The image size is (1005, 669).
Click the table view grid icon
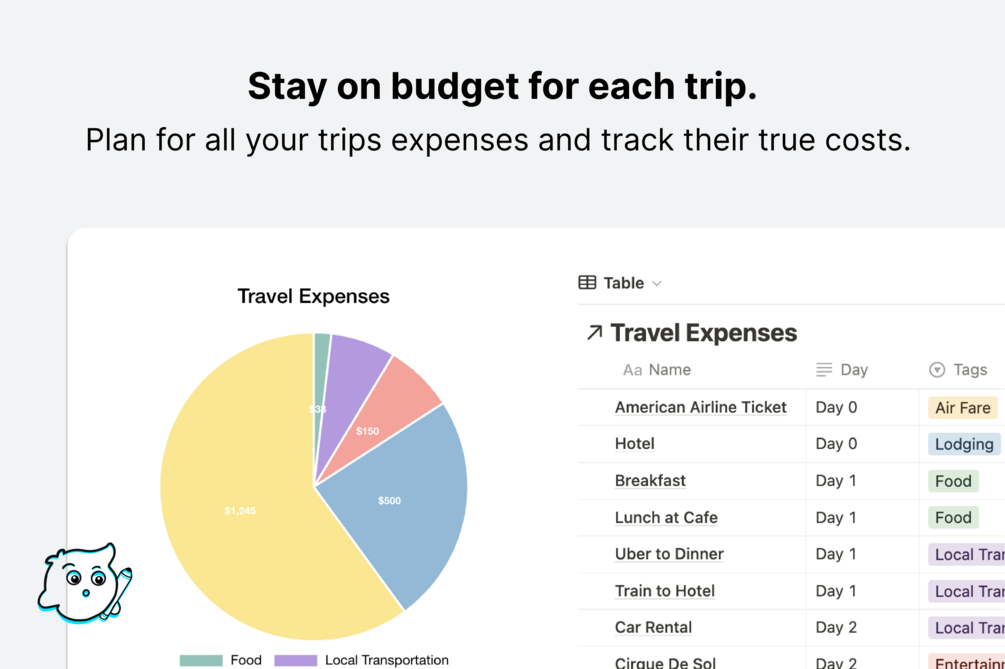pyautogui.click(x=587, y=283)
